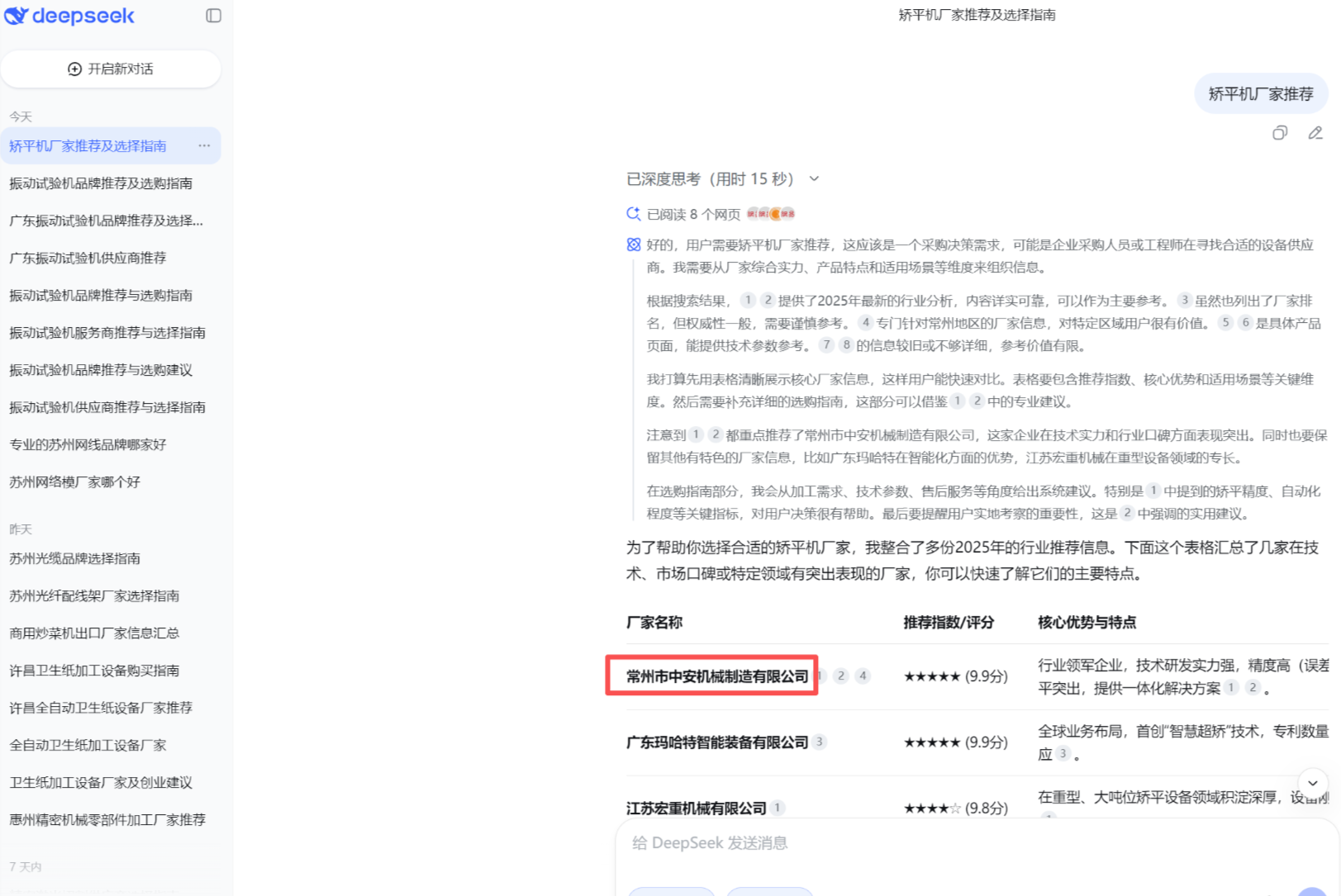Viewport: 1341px width, 896px height.
Task: Collapse the 已深度思考 section chevron
Action: 814,179
